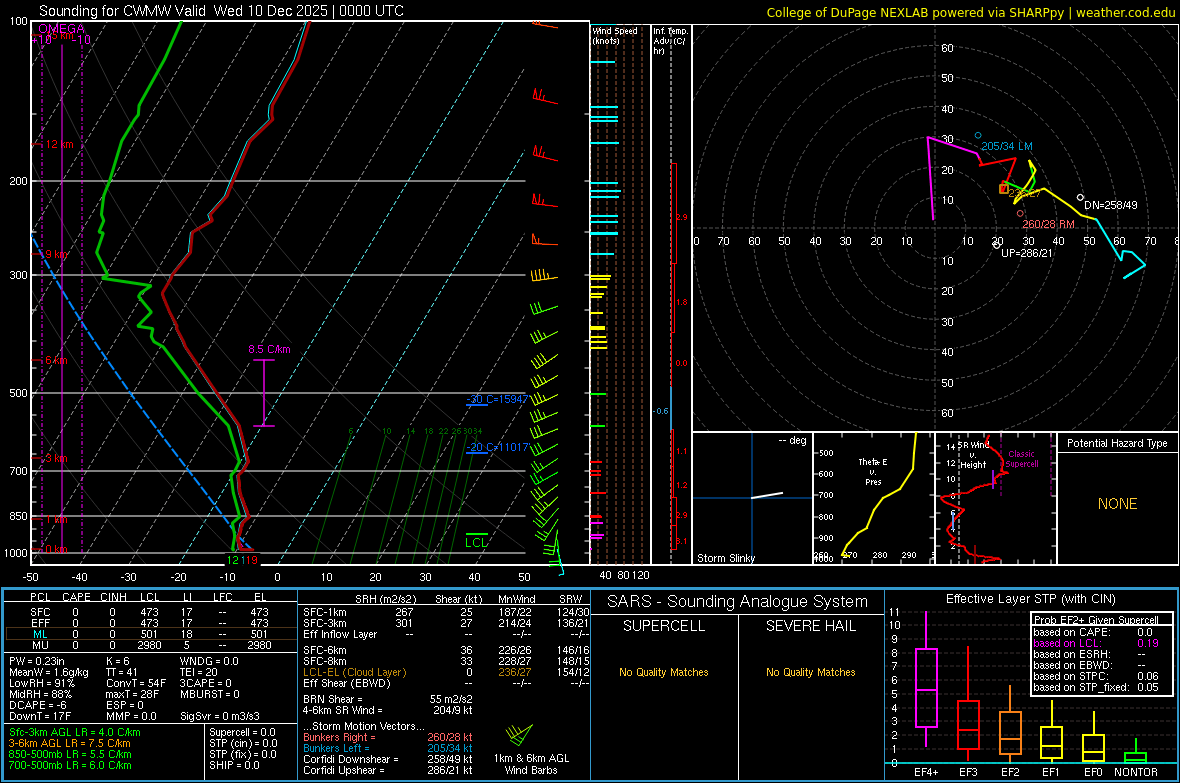
Task: Click the Wind Speed (knots) panel header
Action: (614, 35)
